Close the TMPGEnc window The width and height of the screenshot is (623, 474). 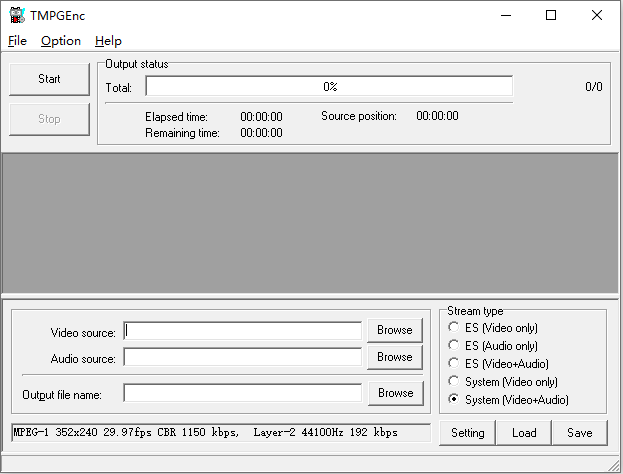596,15
